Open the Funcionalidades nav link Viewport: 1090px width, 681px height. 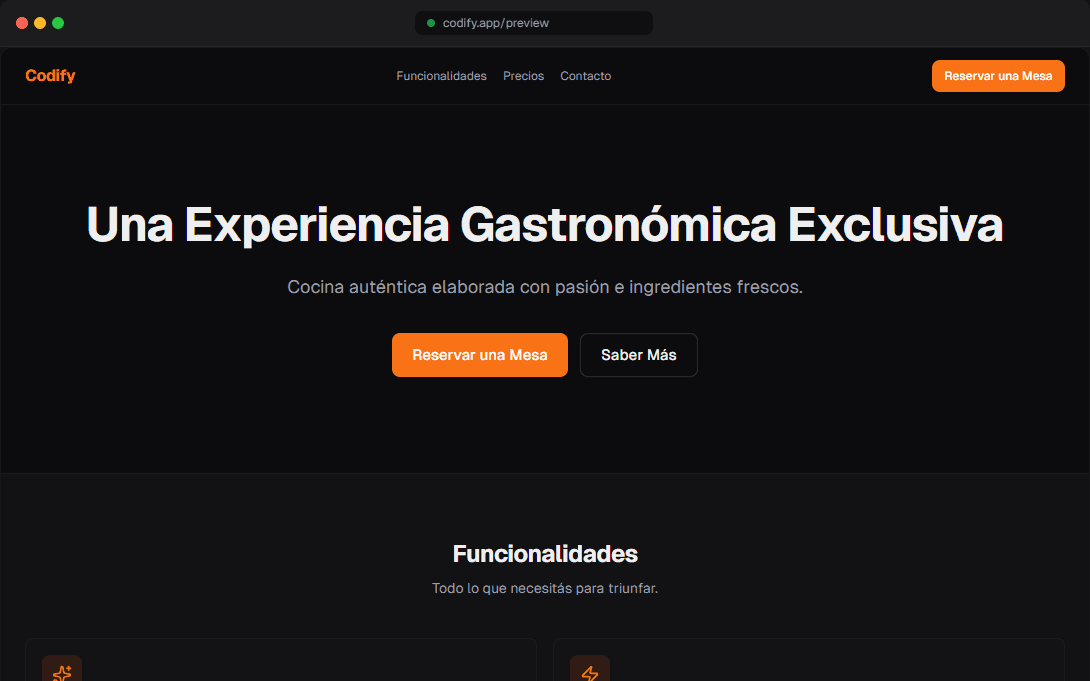tap(441, 76)
